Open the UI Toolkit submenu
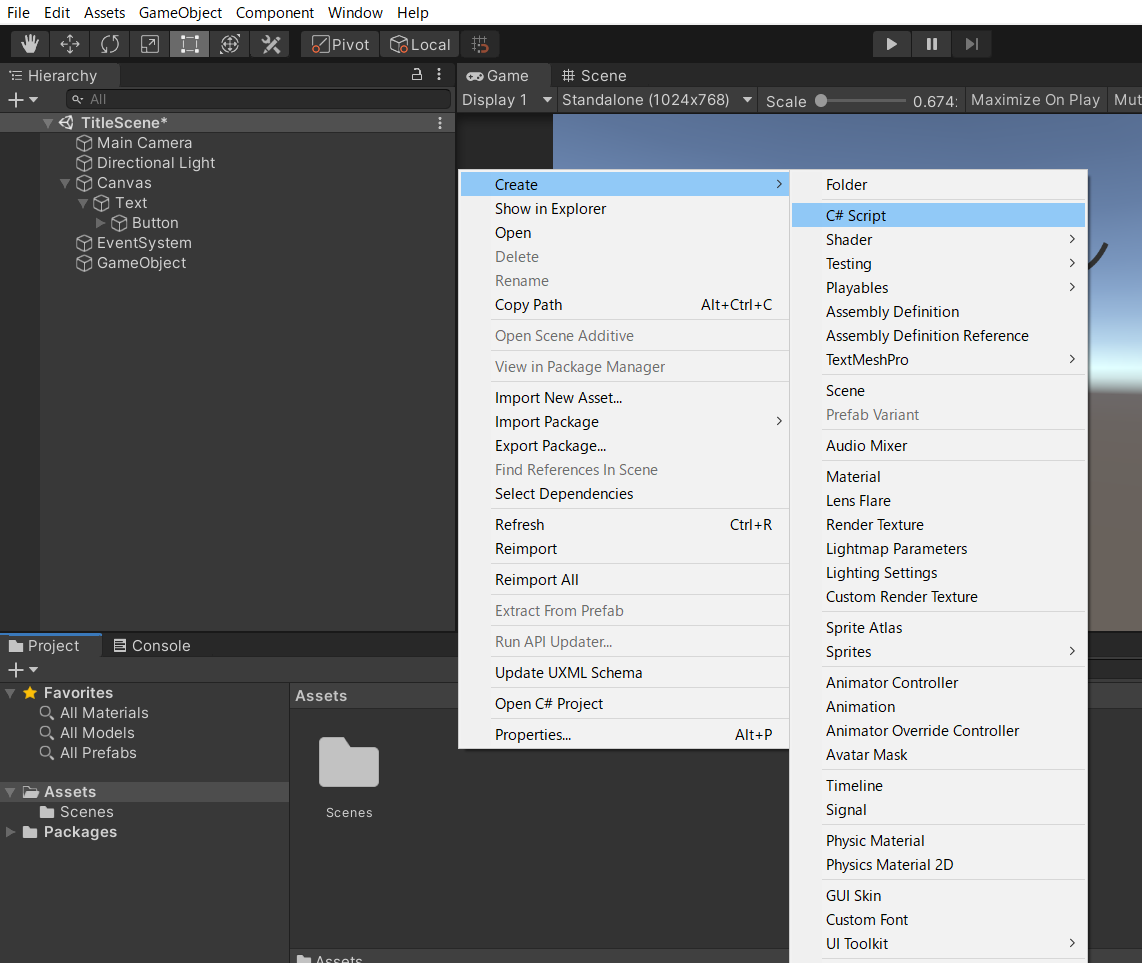This screenshot has height=963, width=1142. pos(938,943)
